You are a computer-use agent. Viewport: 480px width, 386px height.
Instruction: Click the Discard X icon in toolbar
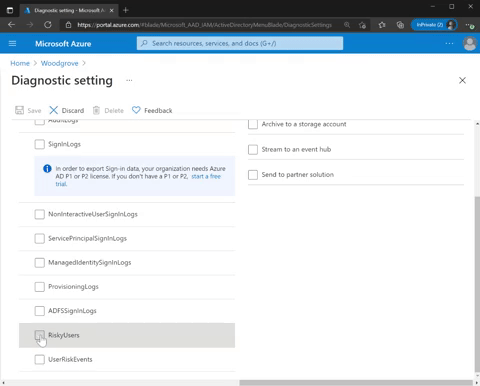53,110
